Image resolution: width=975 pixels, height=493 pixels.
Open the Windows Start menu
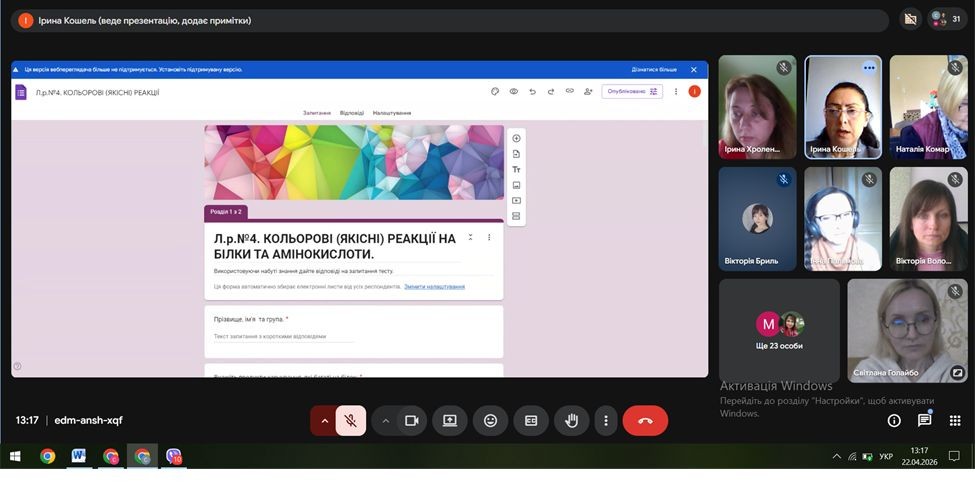coord(16,457)
